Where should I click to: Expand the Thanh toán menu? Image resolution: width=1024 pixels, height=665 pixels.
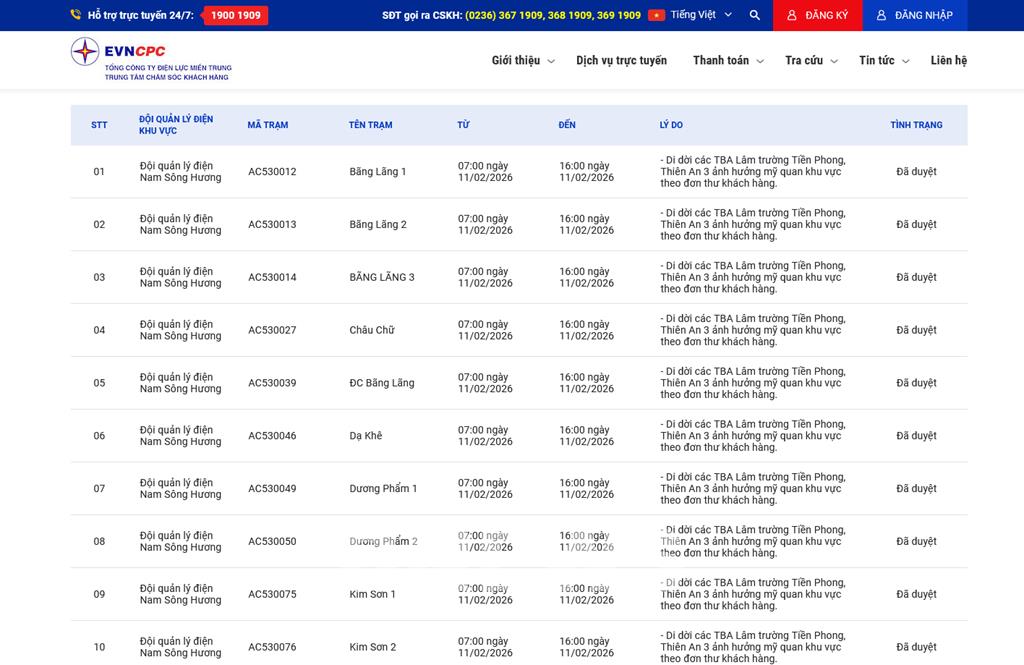(x=728, y=61)
